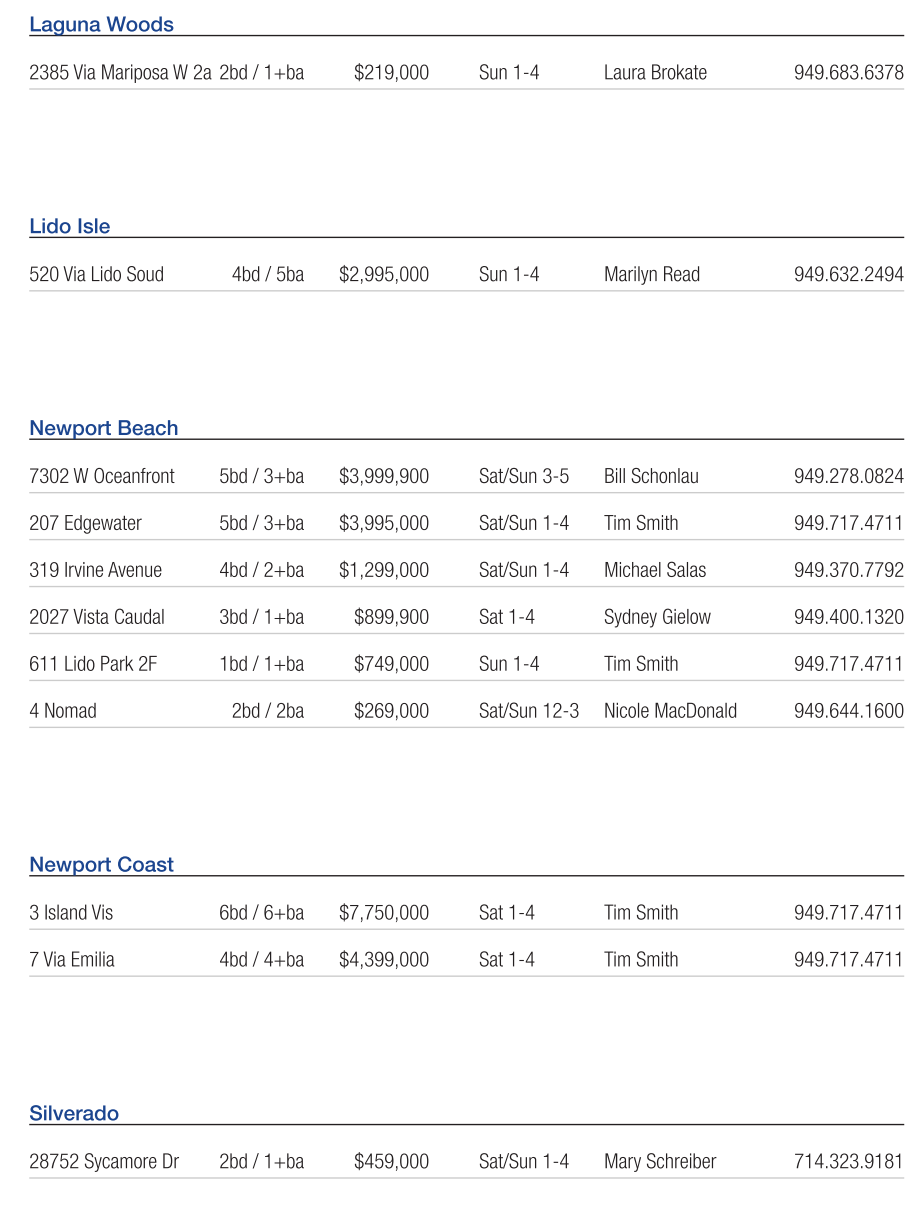Click the 7 Via Emilia address
Screen dimensions: 924x1205
point(72,960)
